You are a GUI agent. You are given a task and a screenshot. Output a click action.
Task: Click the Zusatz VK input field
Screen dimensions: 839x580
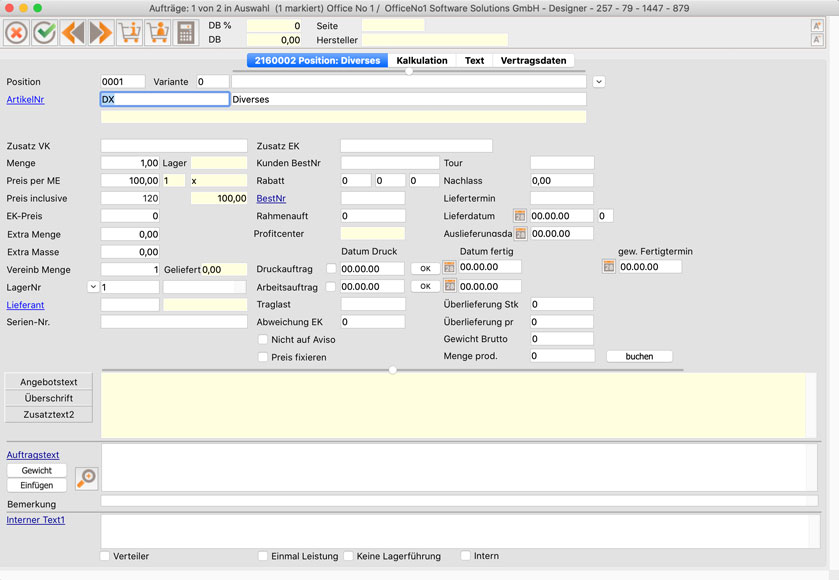coord(174,146)
